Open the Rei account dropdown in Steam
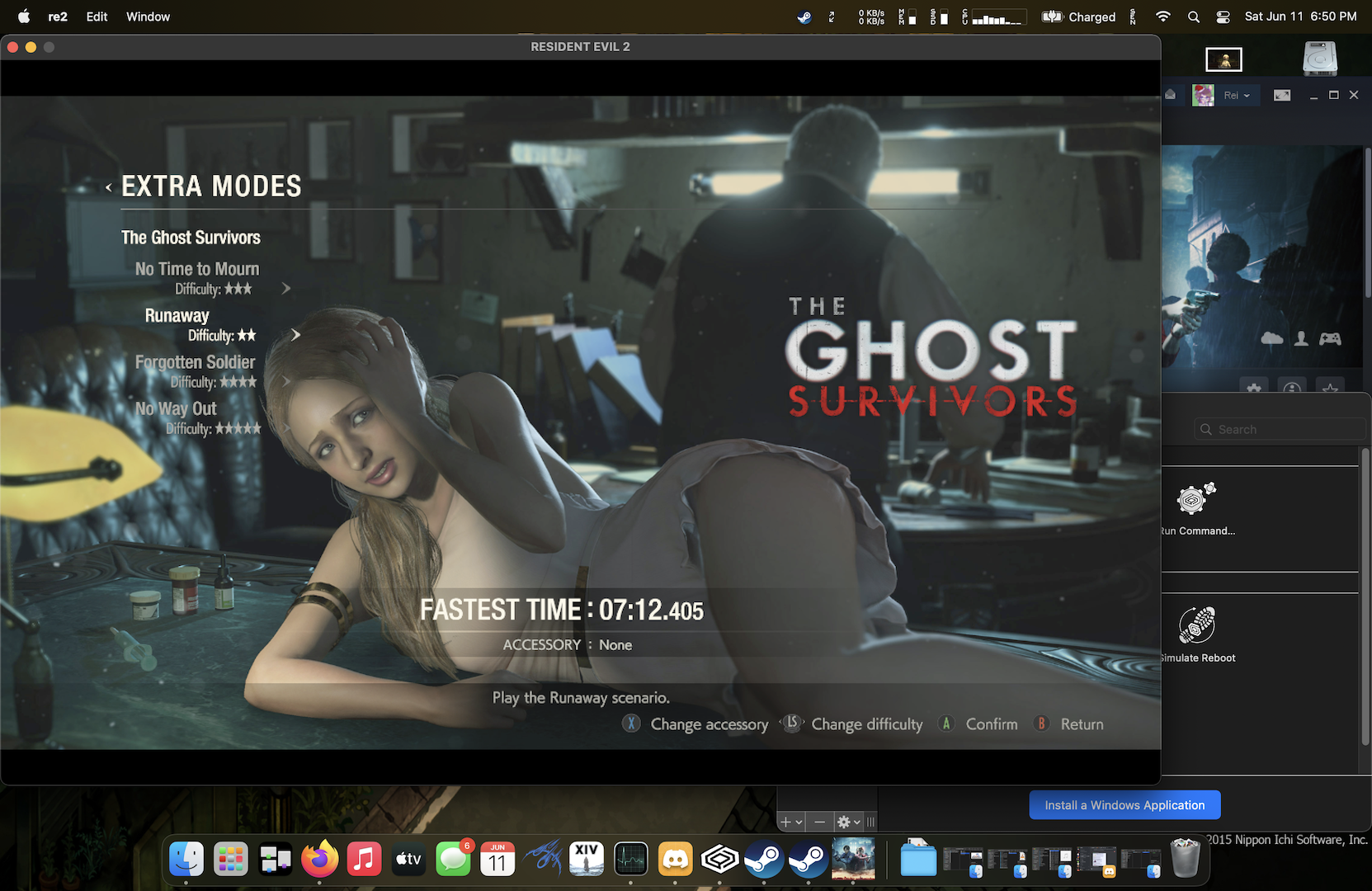This screenshot has height=891, width=1372. (x=1236, y=96)
